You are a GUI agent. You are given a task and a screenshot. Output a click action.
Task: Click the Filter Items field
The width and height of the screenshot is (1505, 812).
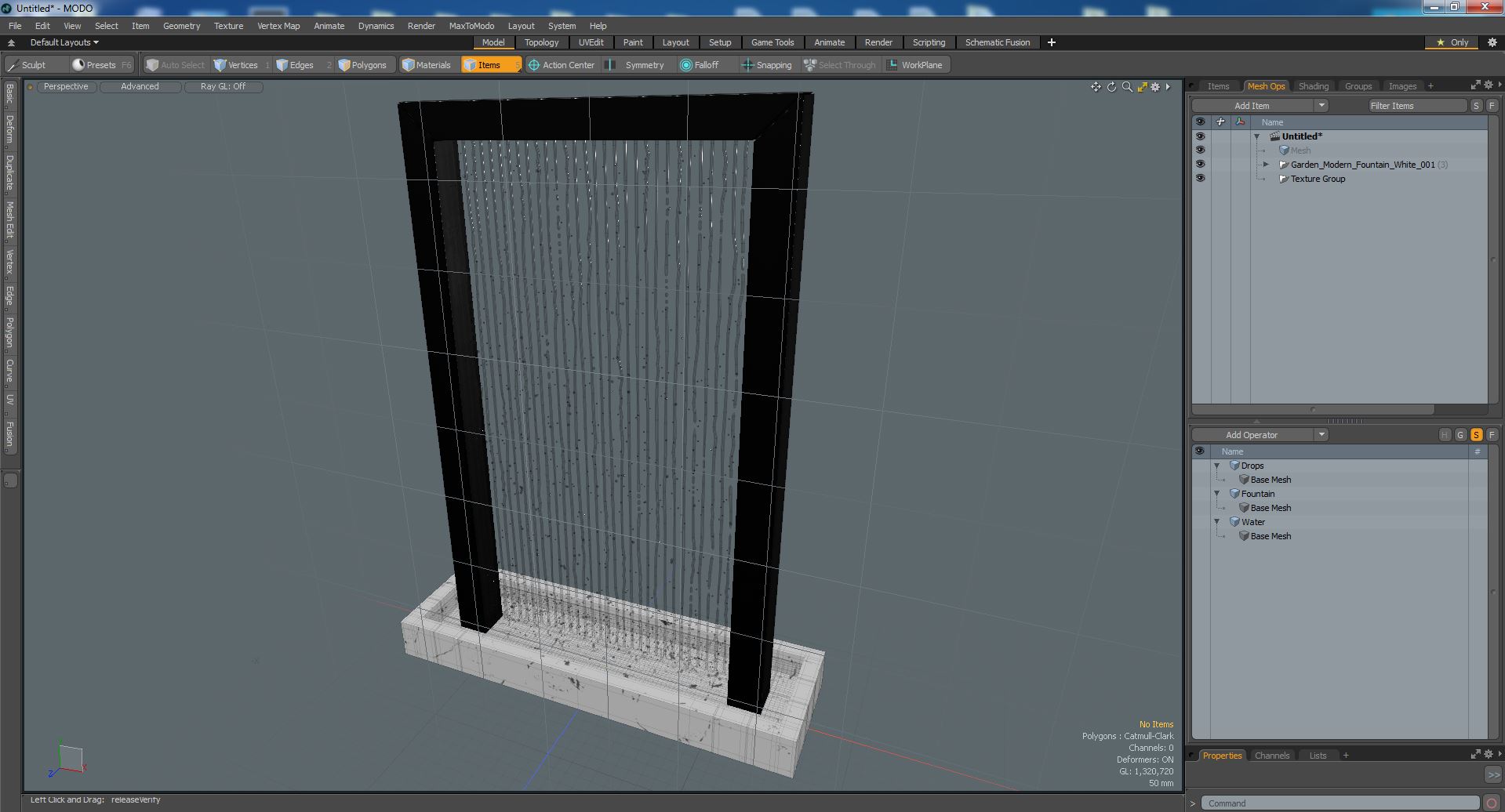[1417, 106]
